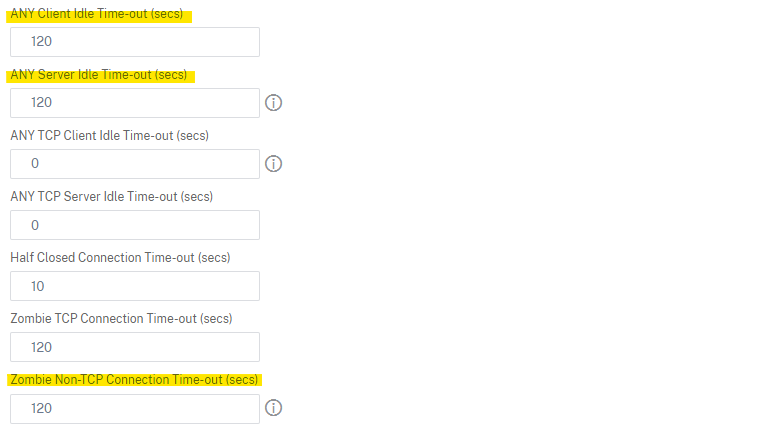Click the Zombie TCP Connection Time-out label

(121, 319)
